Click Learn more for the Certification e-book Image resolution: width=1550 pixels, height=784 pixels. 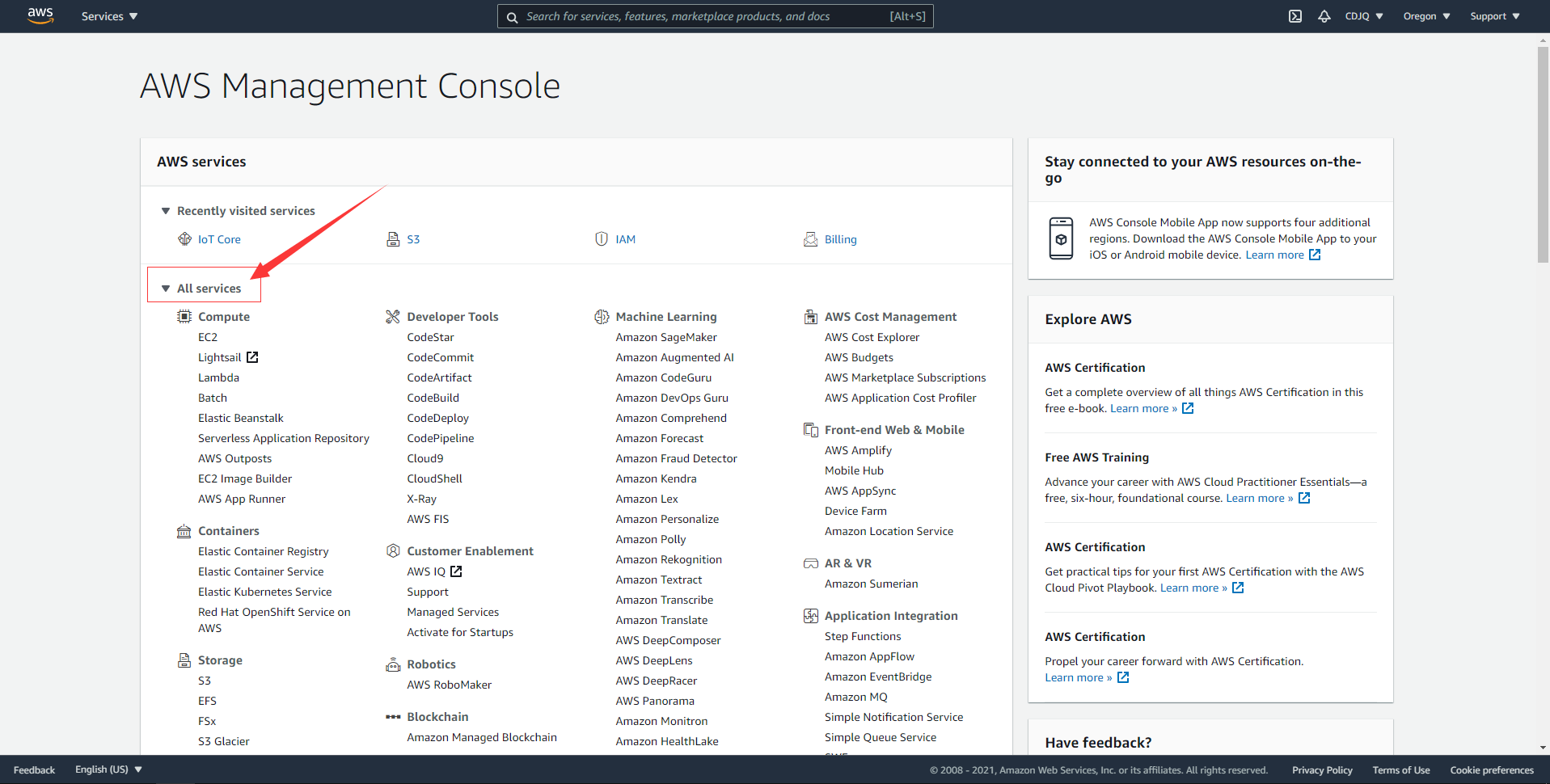[1143, 408]
